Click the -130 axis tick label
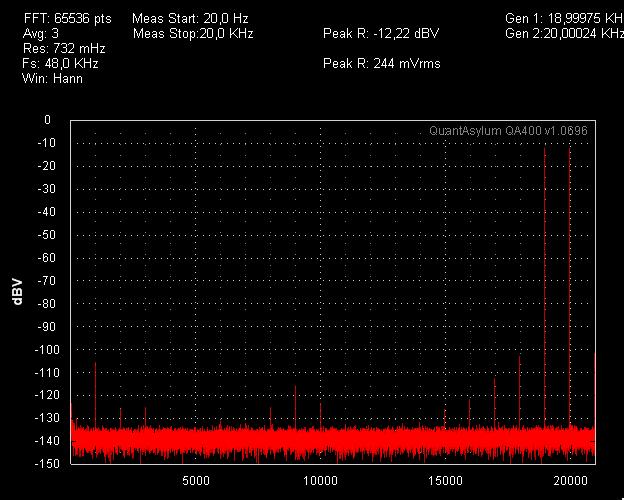 [x=47, y=418]
